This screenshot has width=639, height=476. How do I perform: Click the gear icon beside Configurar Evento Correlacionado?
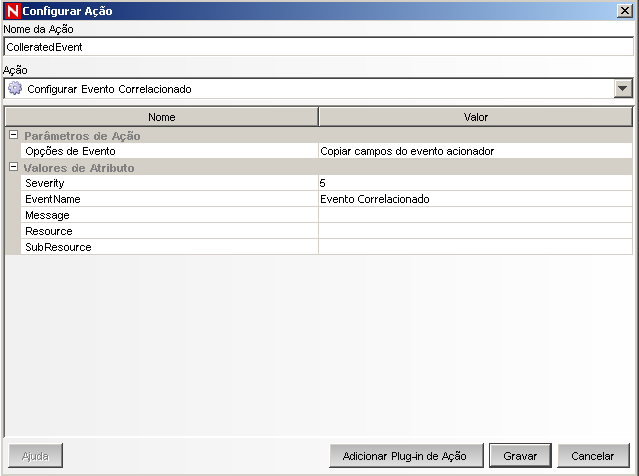[x=15, y=88]
